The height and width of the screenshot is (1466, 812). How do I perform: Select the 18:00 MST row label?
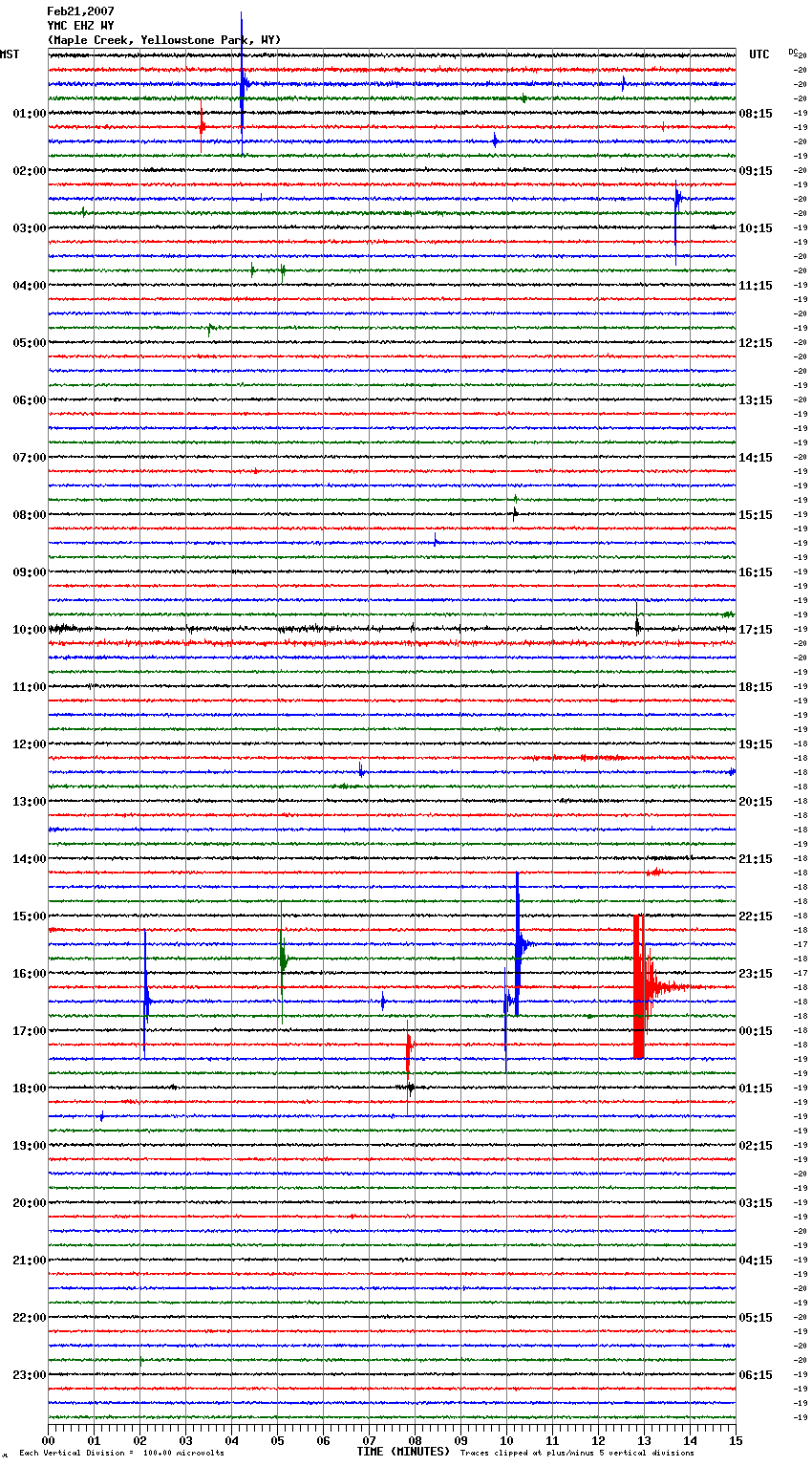30,1089
